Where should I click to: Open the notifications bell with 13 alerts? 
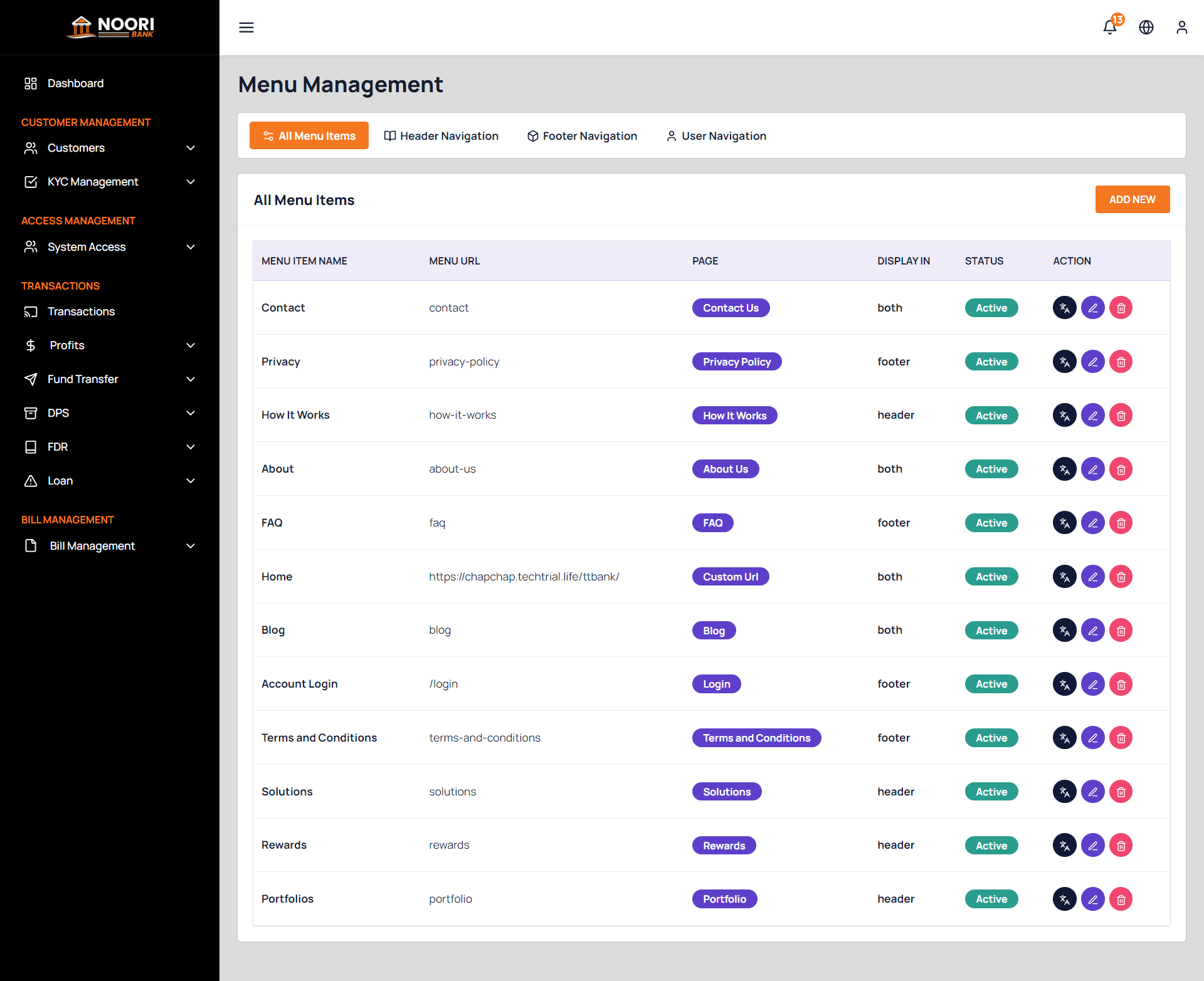point(1110,28)
